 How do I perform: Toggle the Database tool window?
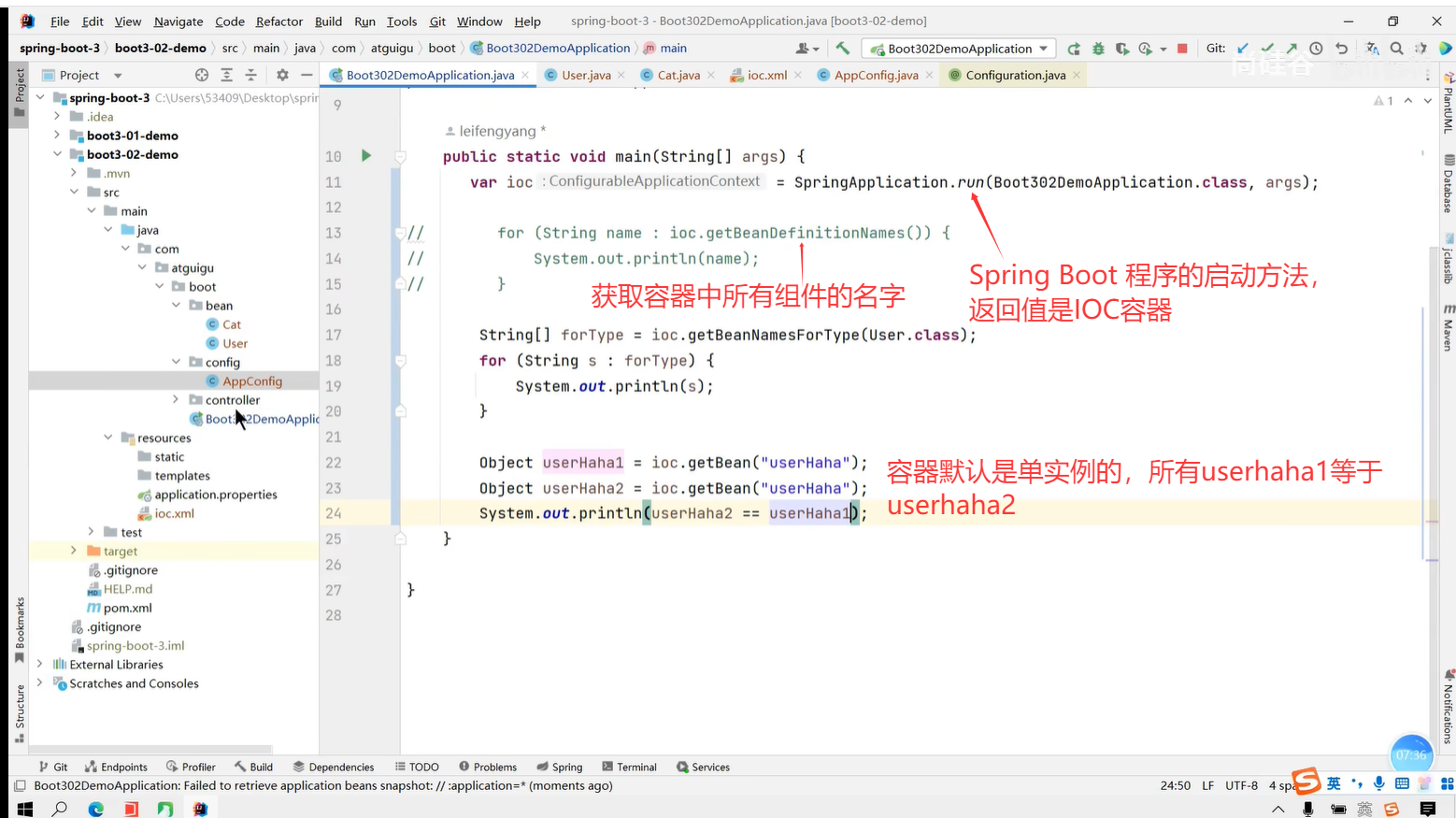click(1448, 183)
